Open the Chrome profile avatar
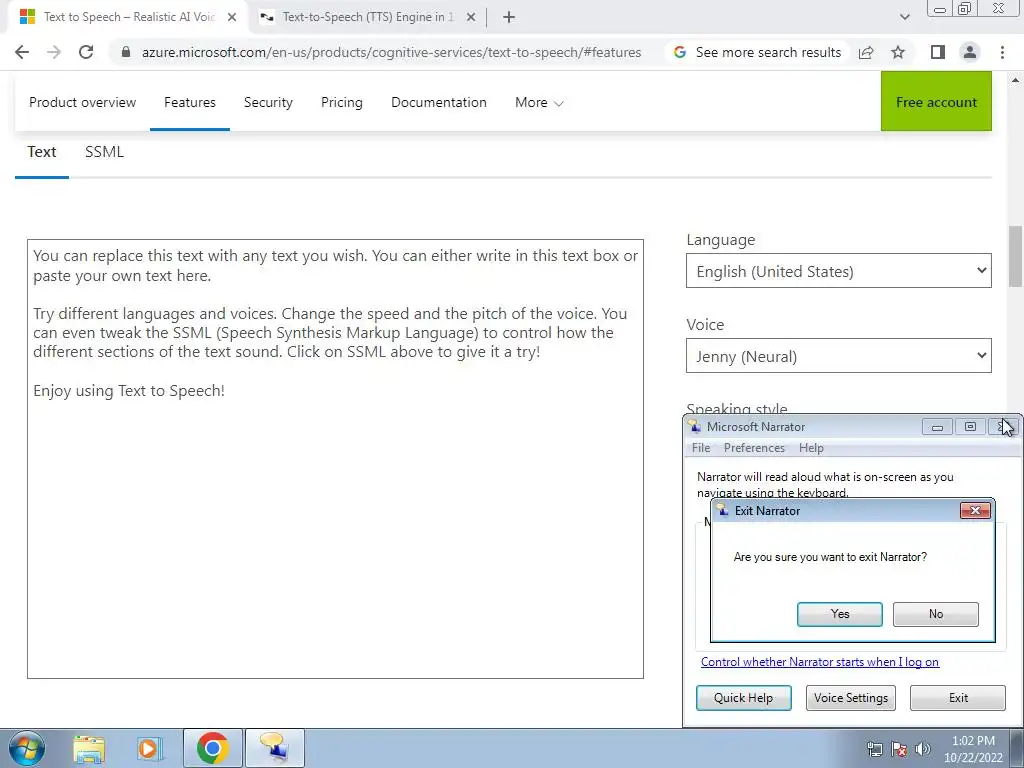The image size is (1024, 768). point(970,52)
